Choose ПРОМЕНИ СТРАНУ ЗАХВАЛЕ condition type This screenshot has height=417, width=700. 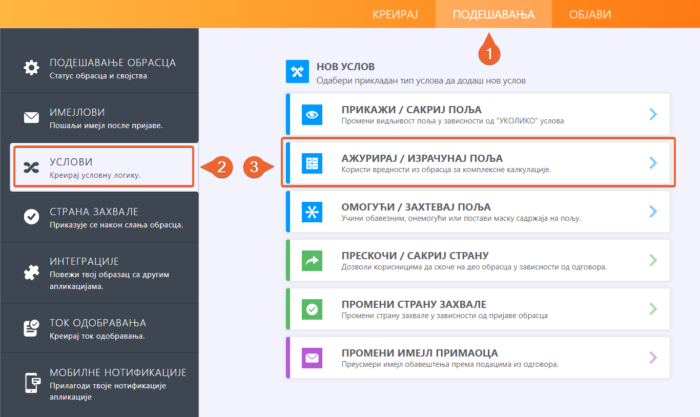point(478,309)
